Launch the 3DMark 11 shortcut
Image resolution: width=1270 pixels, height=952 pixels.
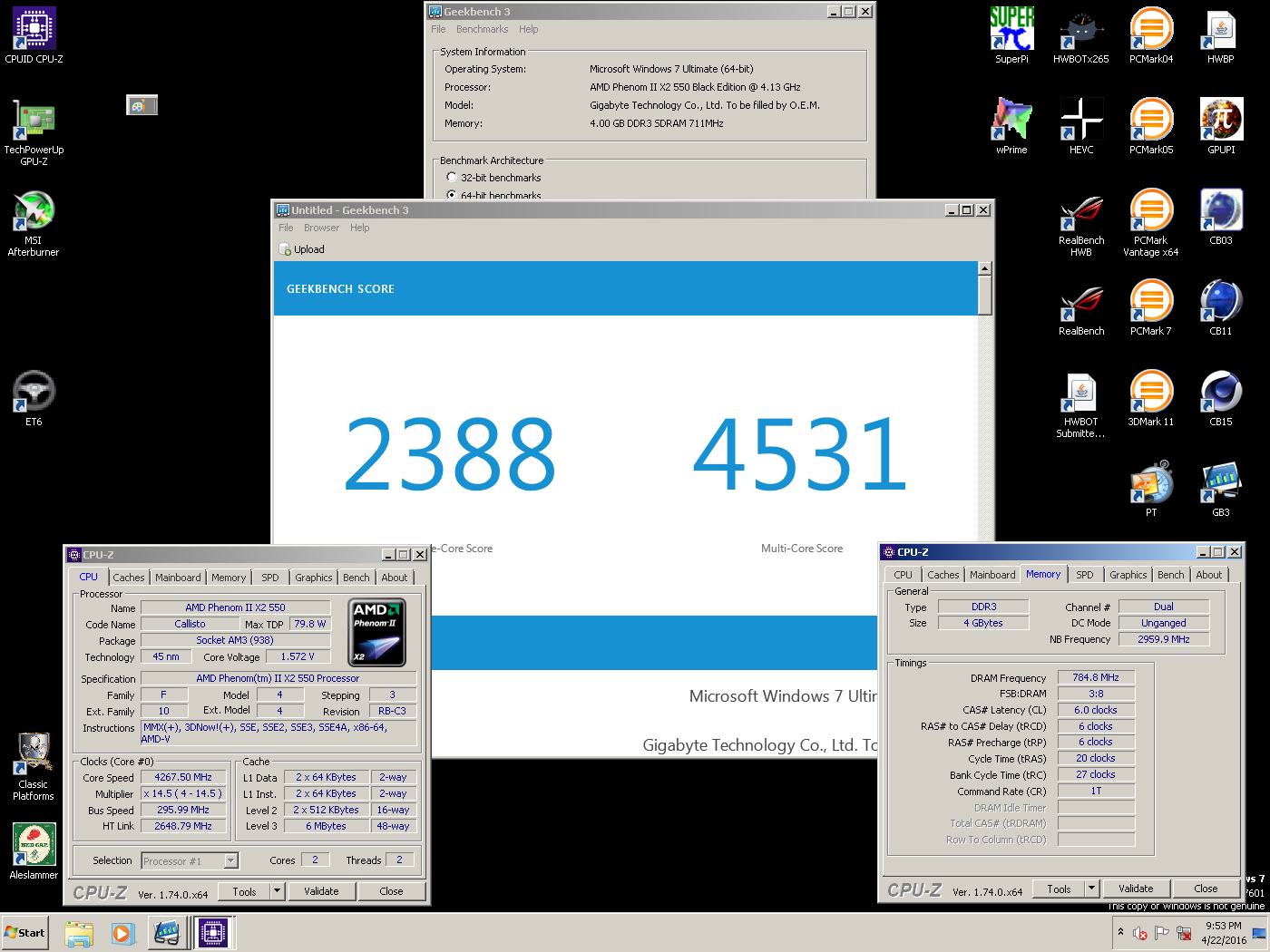[1151, 398]
